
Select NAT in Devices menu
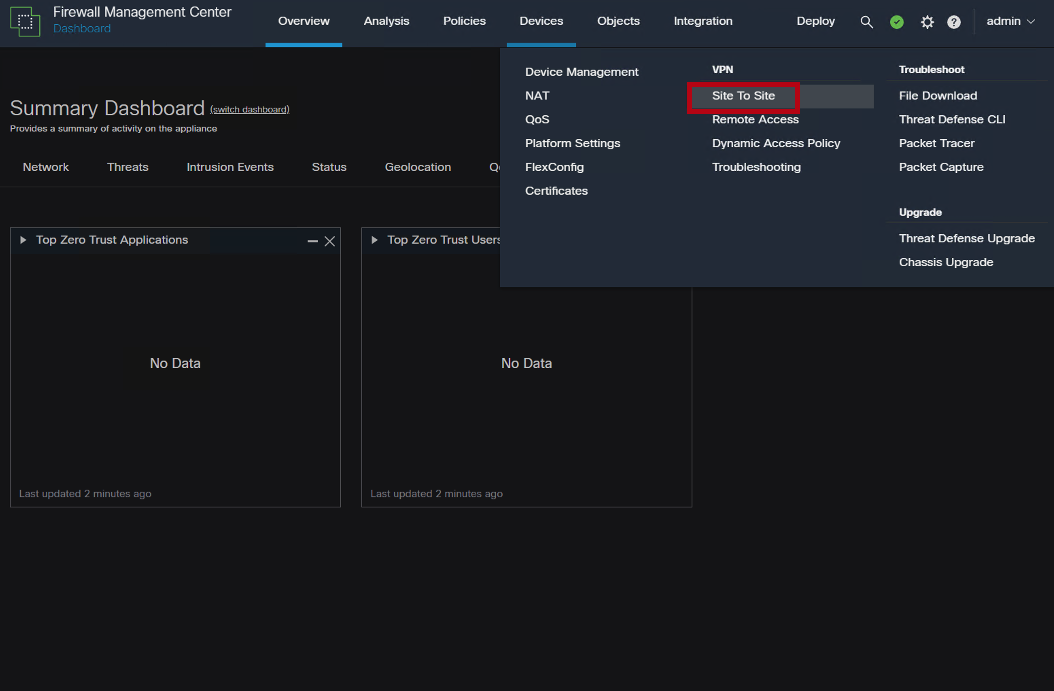pos(537,95)
